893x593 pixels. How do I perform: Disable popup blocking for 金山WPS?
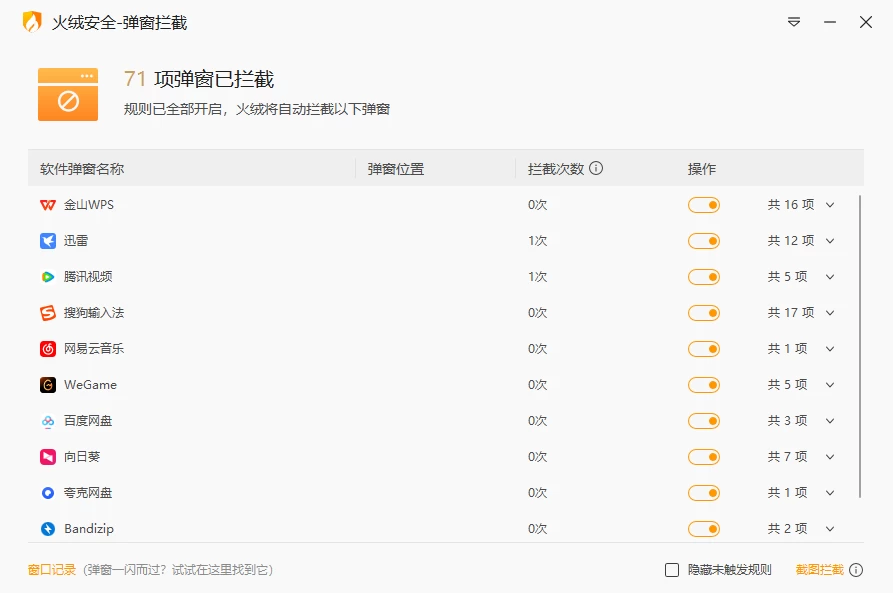[704, 205]
